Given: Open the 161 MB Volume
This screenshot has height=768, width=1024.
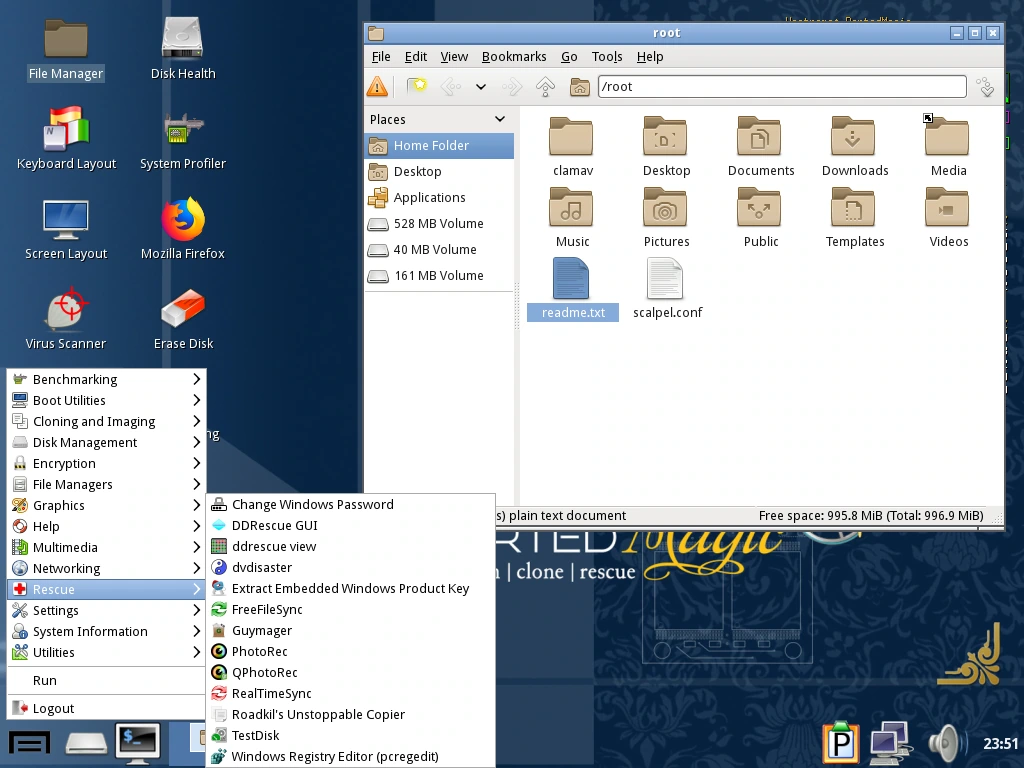Looking at the screenshot, I should click(439, 276).
